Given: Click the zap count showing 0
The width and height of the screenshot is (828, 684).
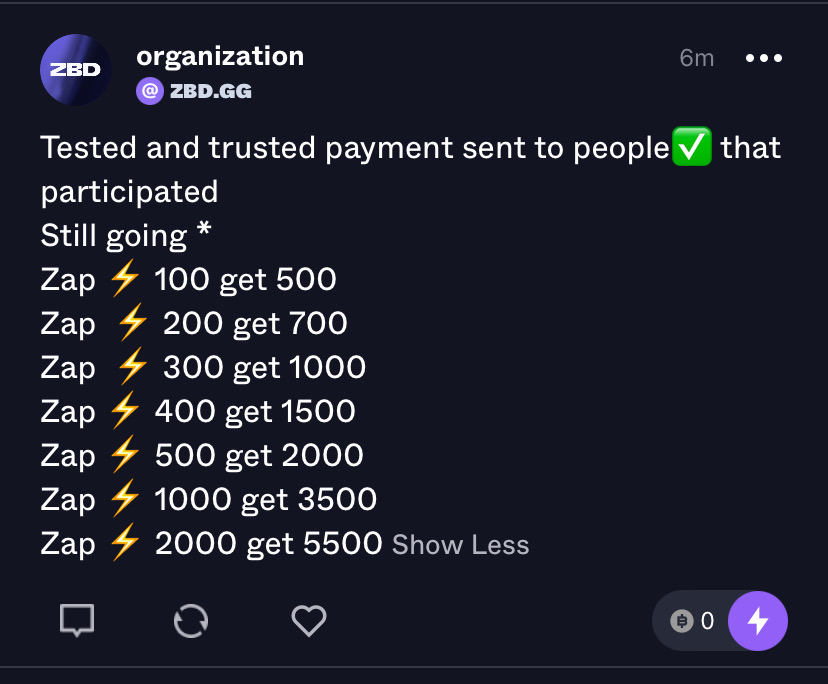Looking at the screenshot, I should (x=707, y=621).
